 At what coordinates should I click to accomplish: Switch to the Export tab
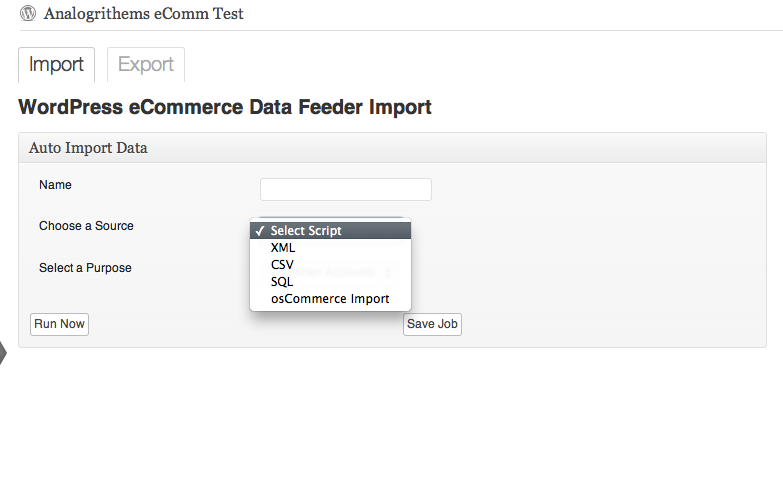146,65
